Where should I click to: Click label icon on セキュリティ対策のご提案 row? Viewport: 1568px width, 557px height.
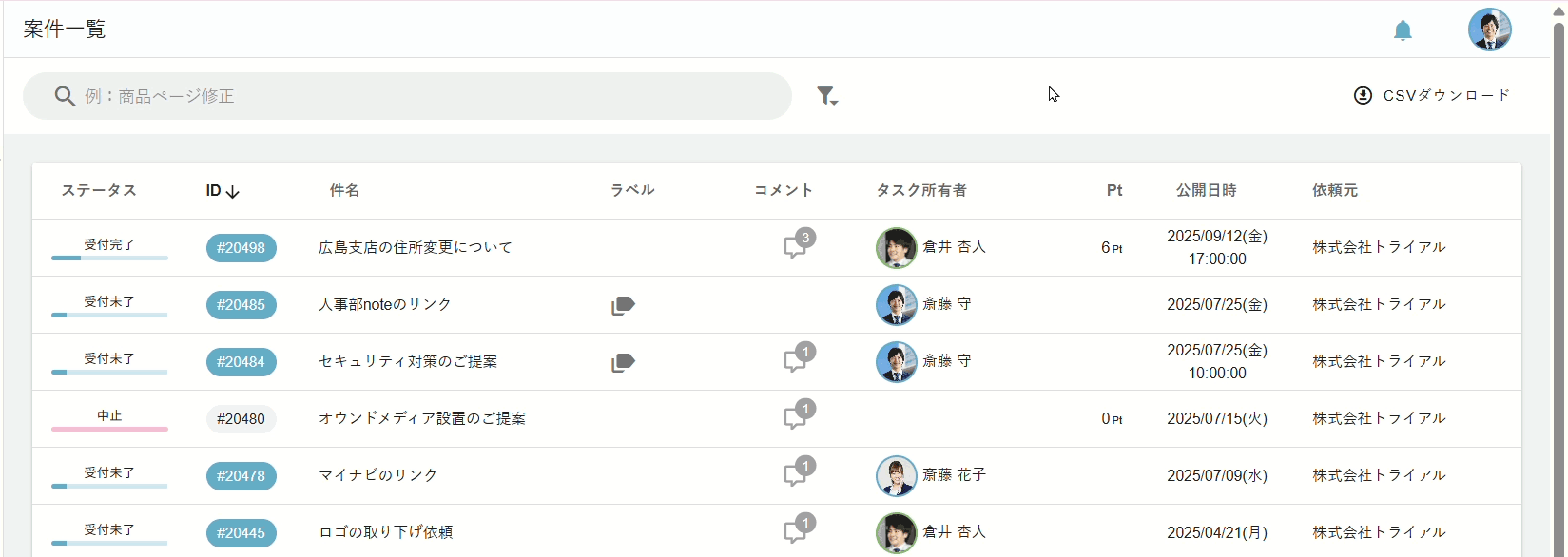click(623, 362)
